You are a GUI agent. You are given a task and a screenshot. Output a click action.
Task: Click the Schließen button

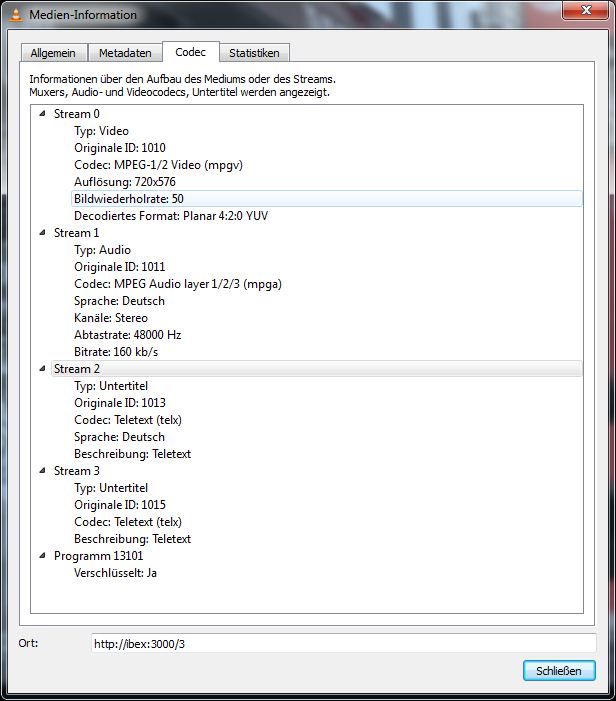(559, 671)
